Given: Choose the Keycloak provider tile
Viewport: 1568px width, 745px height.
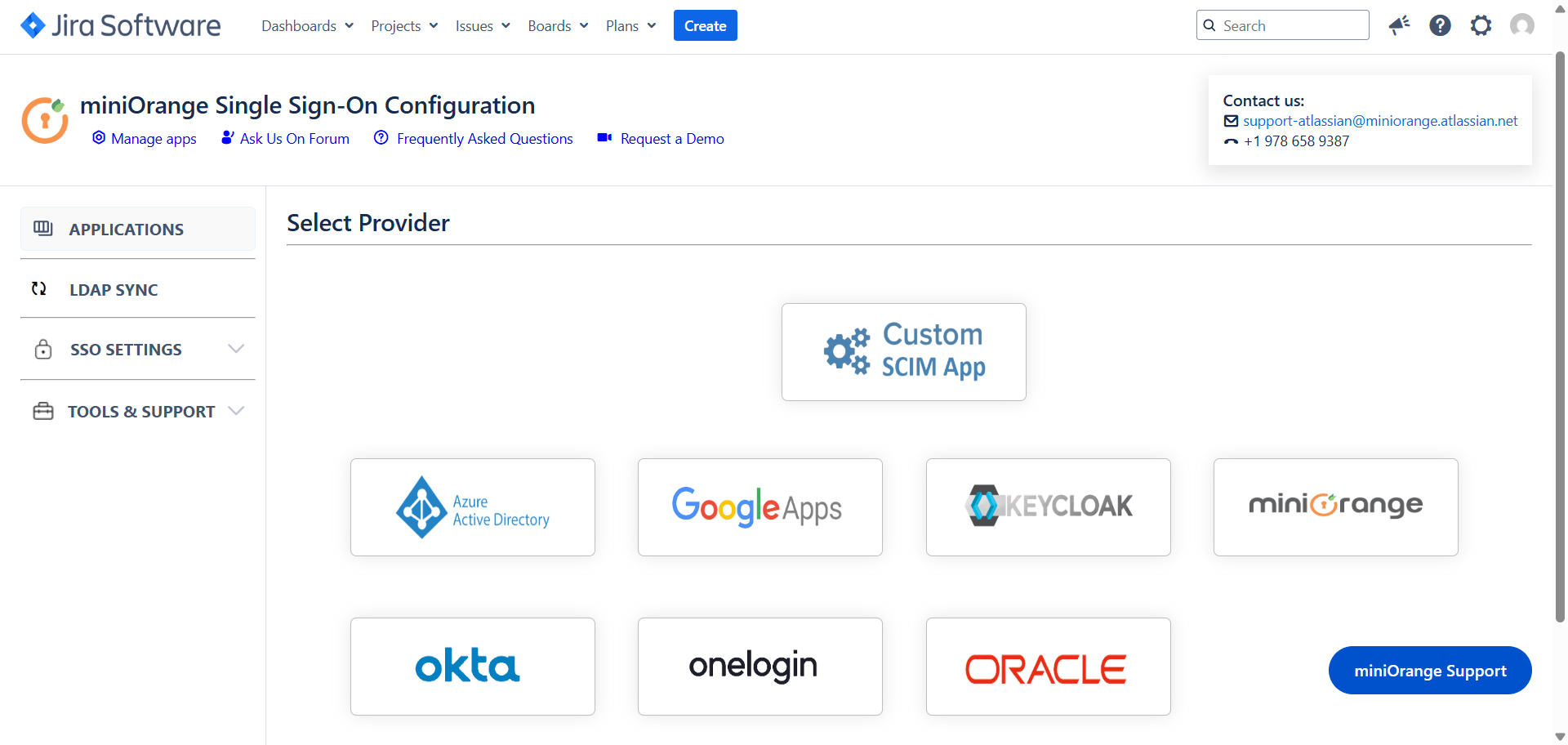Looking at the screenshot, I should tap(1048, 507).
